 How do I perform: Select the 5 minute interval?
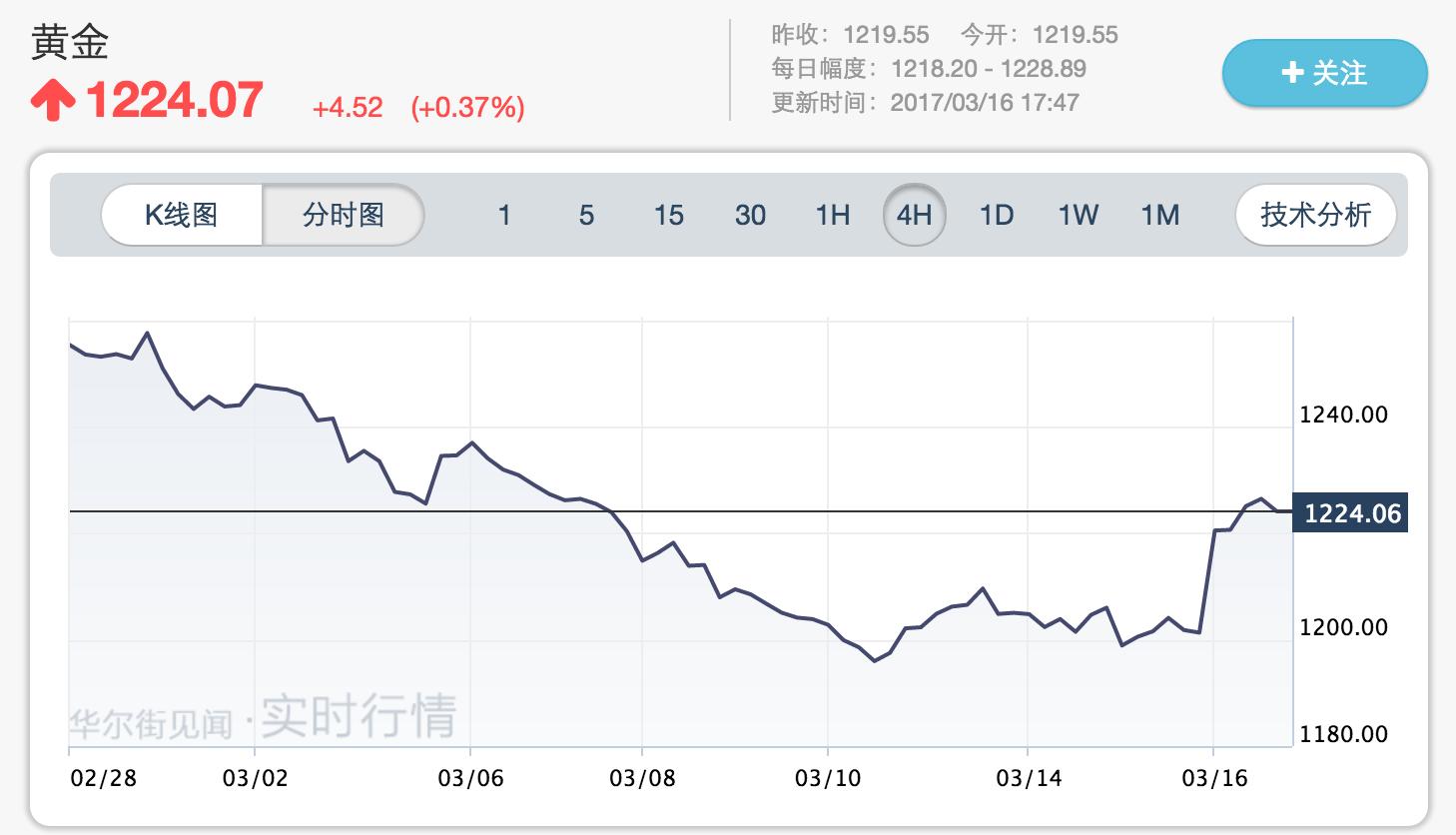(586, 215)
